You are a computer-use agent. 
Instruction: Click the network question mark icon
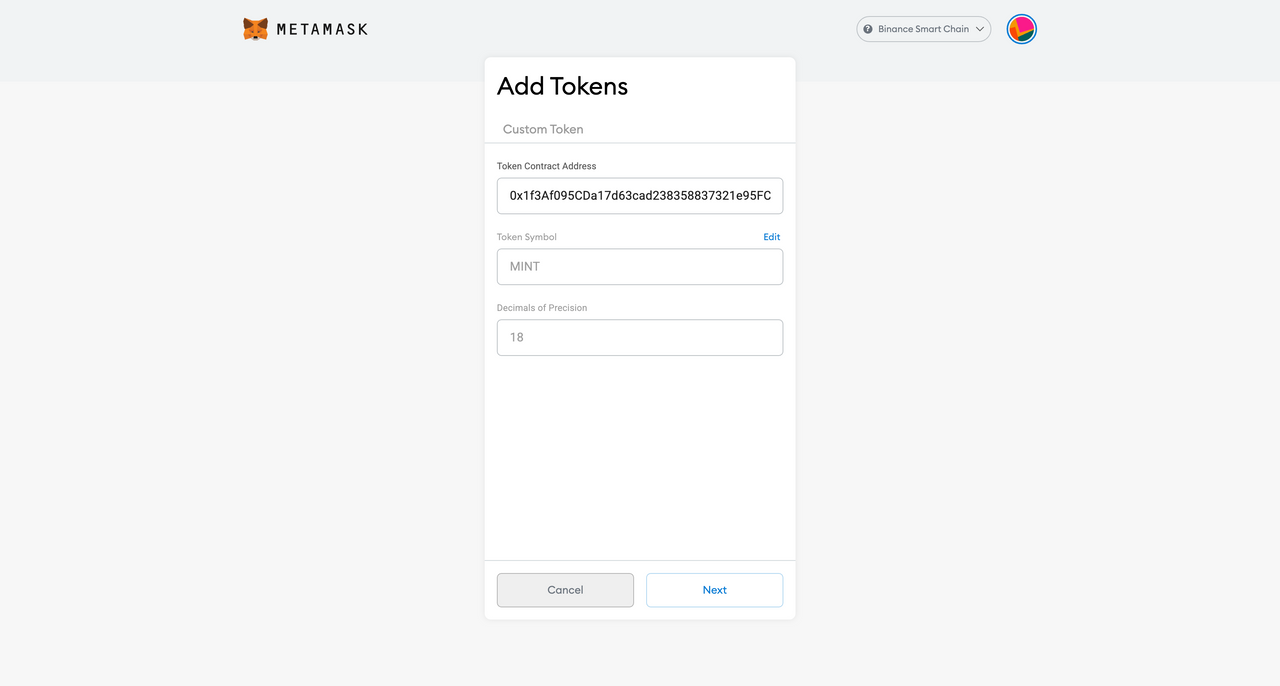coord(868,29)
